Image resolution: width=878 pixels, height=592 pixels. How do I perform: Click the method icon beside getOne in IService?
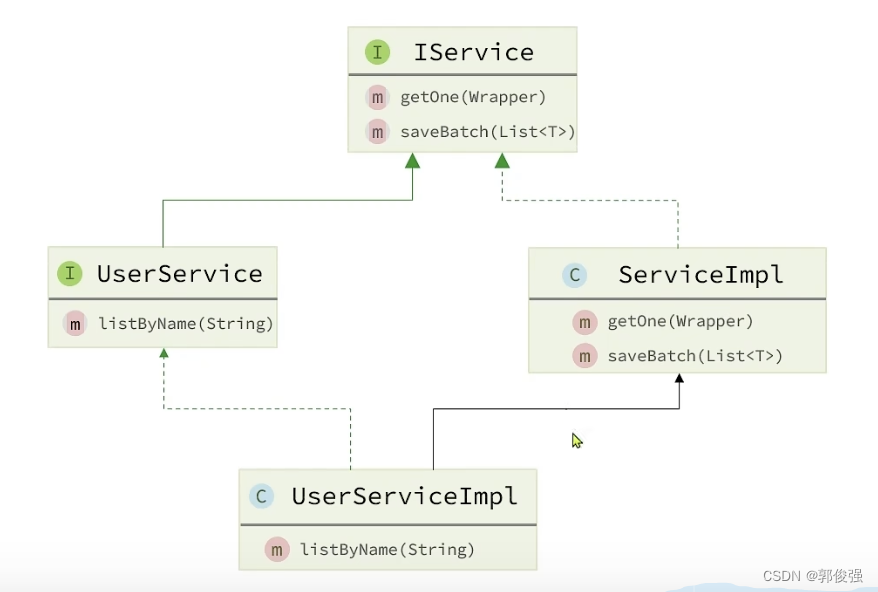coord(377,97)
